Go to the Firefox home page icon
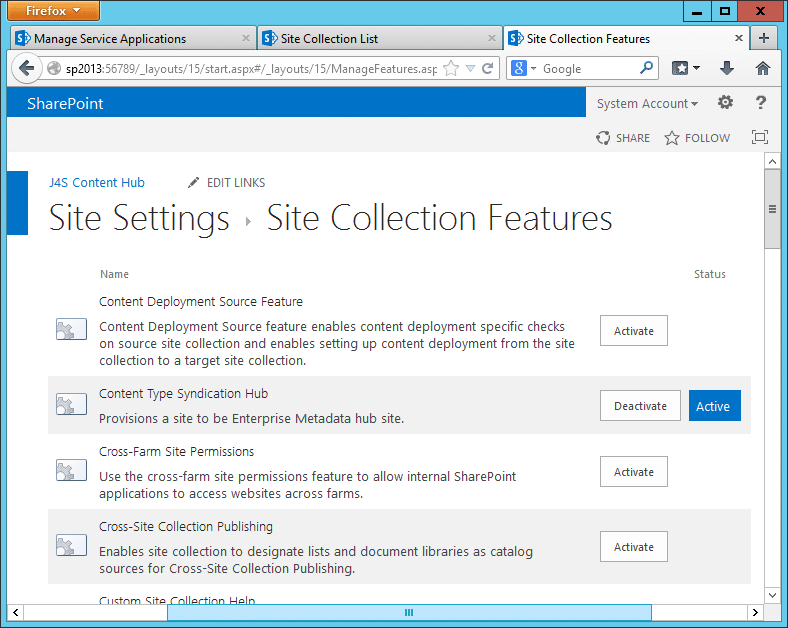The width and height of the screenshot is (788, 628). (x=762, y=68)
